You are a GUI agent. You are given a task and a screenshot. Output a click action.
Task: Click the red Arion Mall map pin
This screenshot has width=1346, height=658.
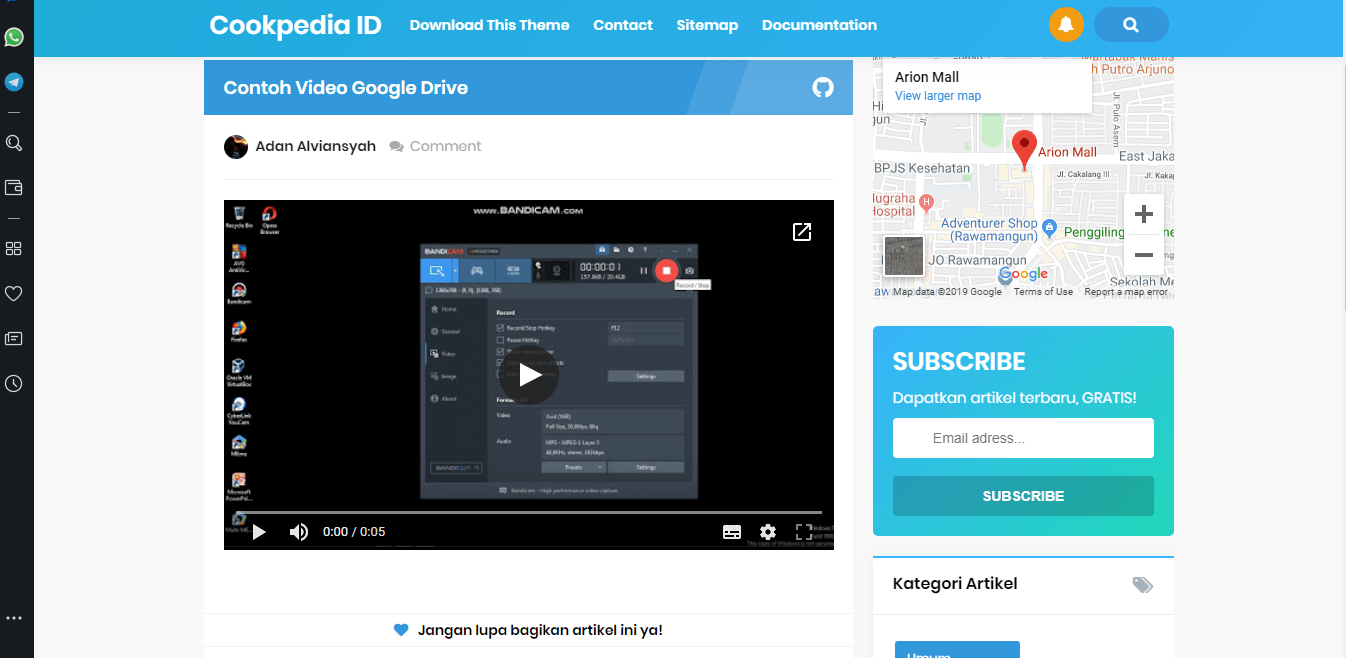pos(1024,150)
